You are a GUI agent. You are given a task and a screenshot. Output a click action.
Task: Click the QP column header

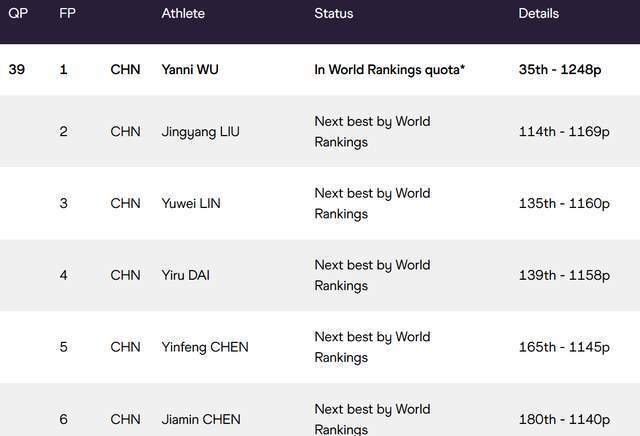pyautogui.click(x=17, y=14)
